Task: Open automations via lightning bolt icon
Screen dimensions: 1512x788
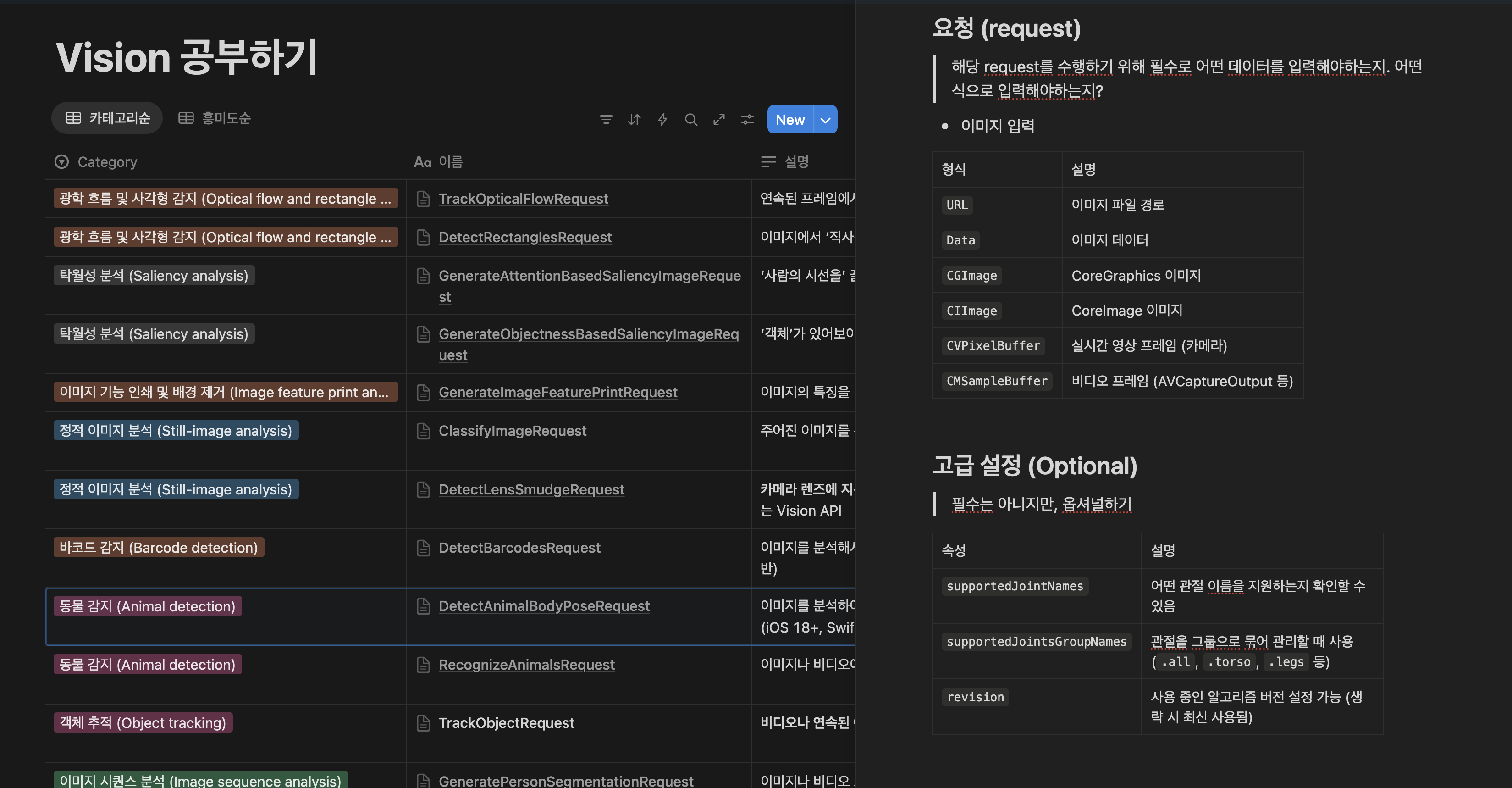Action: click(662, 120)
